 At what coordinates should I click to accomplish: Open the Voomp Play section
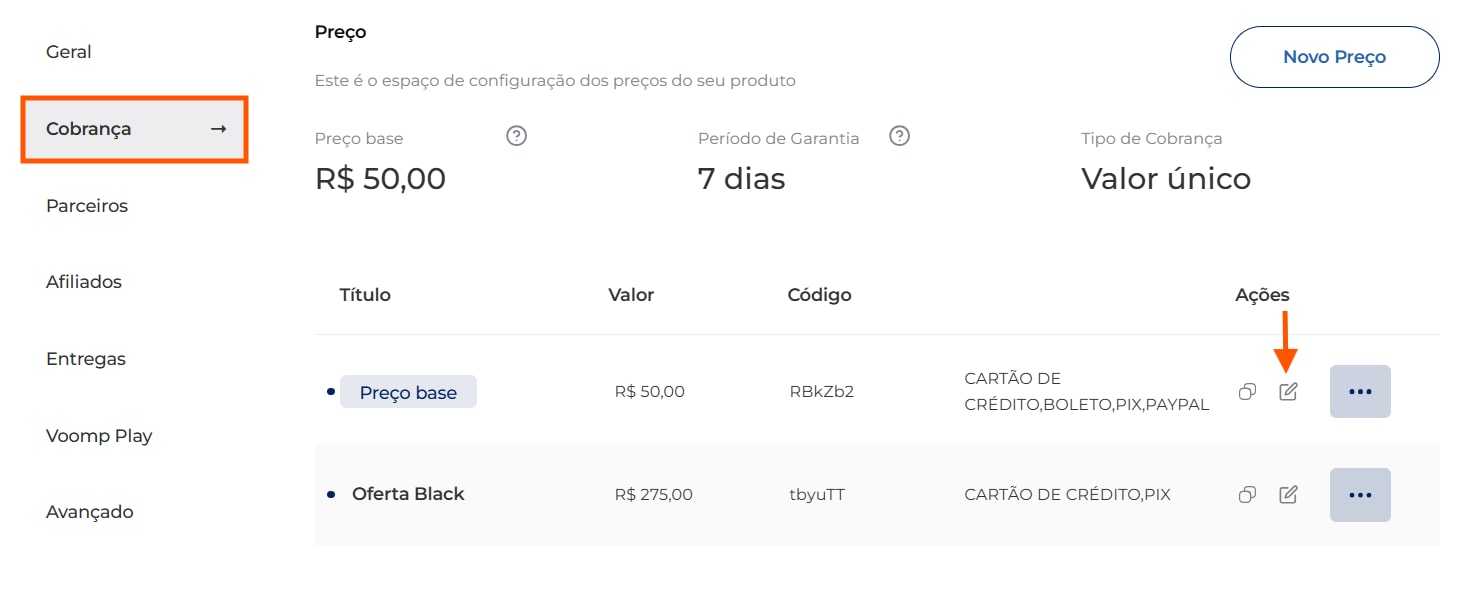pos(99,436)
